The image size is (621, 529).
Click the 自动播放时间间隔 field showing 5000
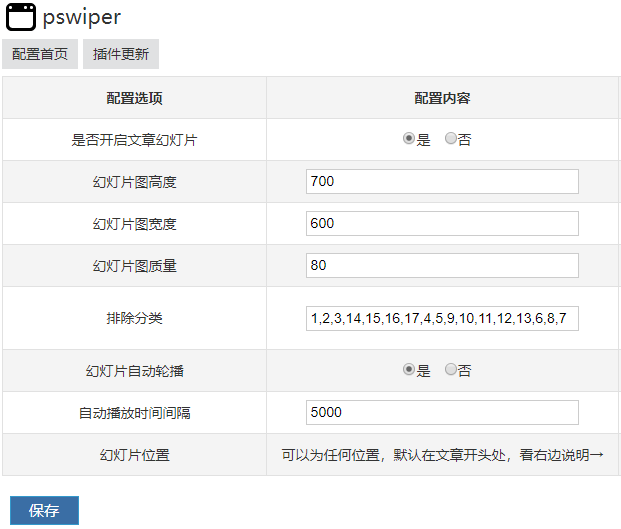[442, 412]
